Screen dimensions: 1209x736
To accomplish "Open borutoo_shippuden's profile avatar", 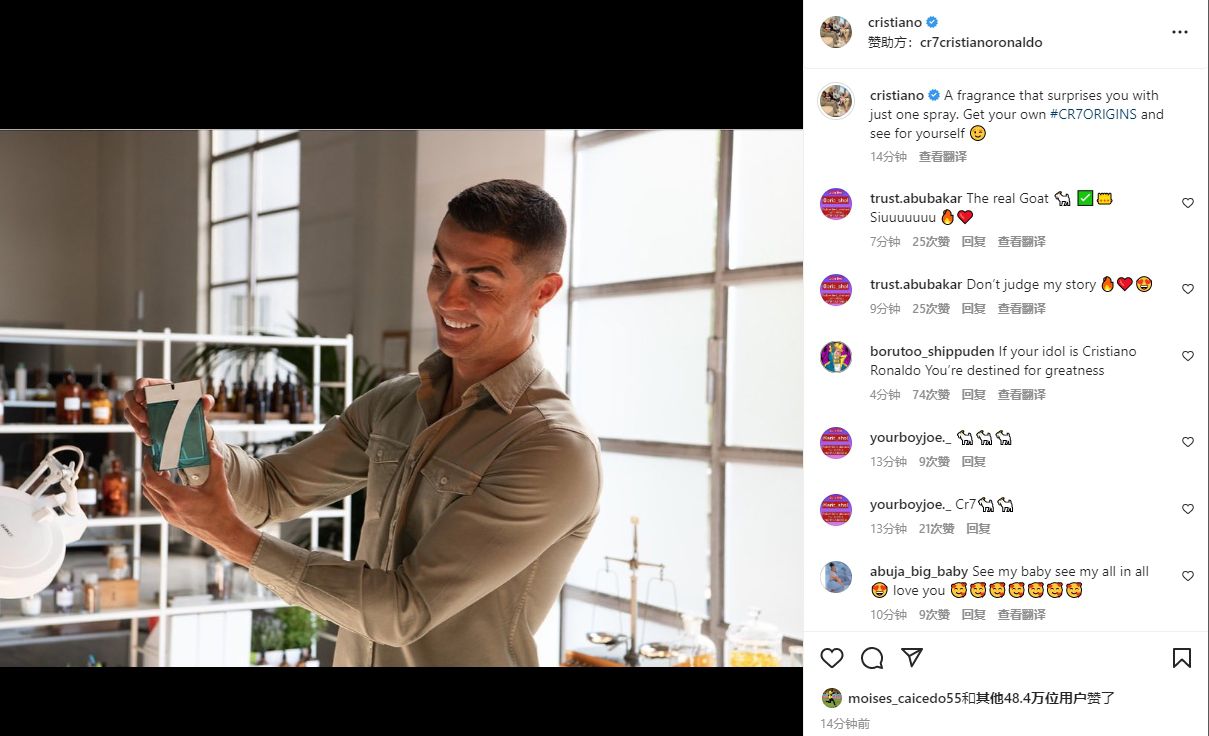I will [835, 357].
